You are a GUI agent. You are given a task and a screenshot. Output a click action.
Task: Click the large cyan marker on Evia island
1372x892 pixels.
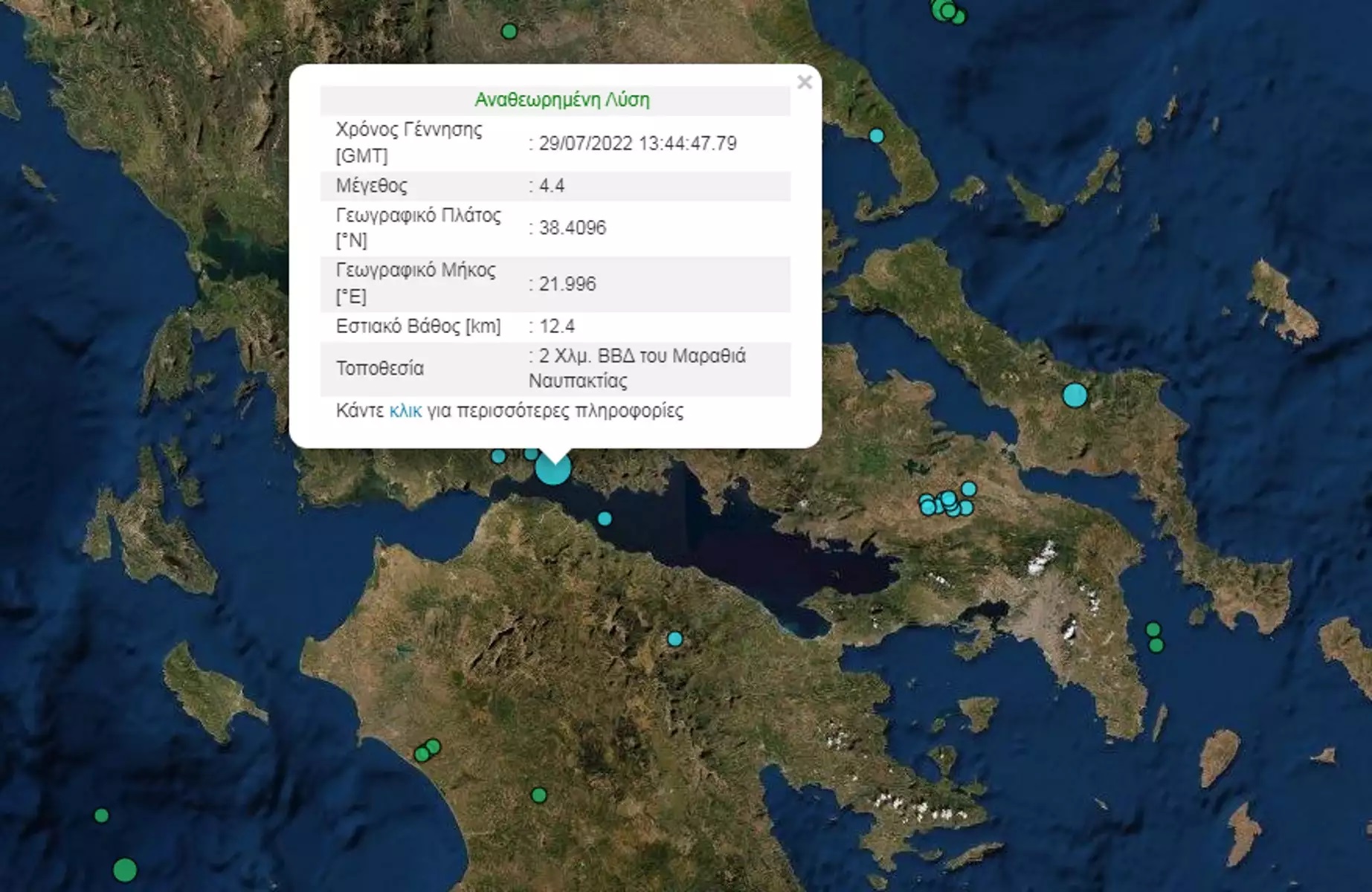(x=1075, y=395)
